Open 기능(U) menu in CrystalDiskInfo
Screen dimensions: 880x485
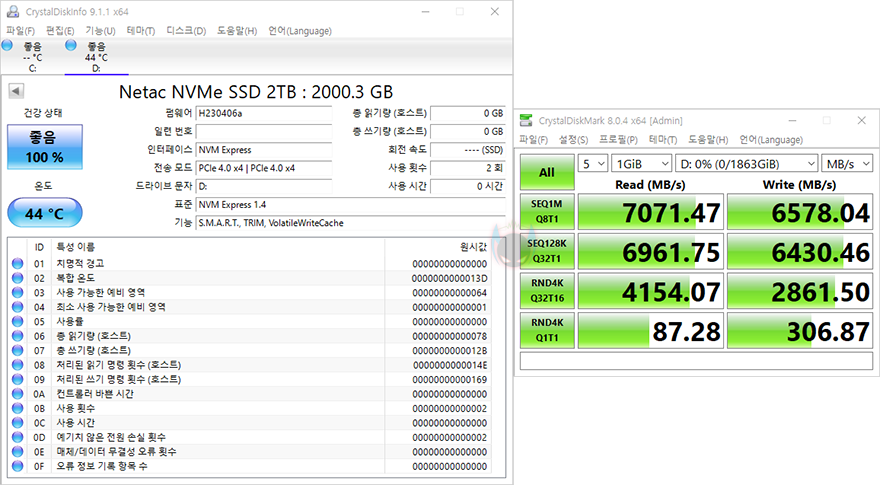pyautogui.click(x=100, y=31)
